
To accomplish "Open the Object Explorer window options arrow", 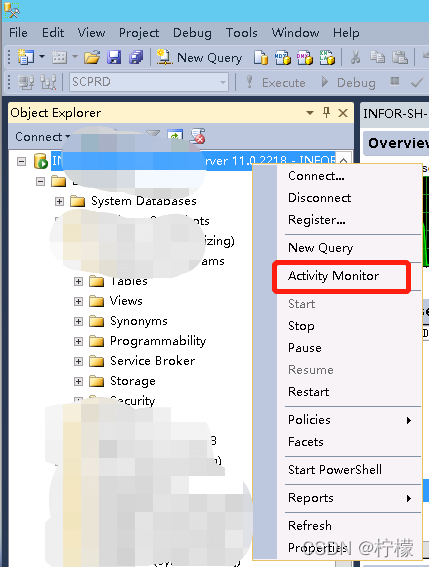I will pyautogui.click(x=310, y=113).
